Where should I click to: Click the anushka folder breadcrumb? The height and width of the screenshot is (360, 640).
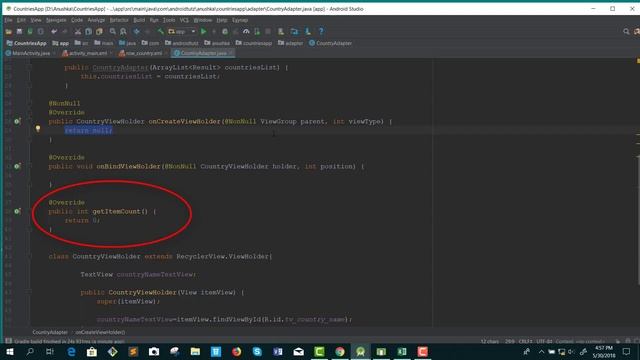tap(217, 43)
